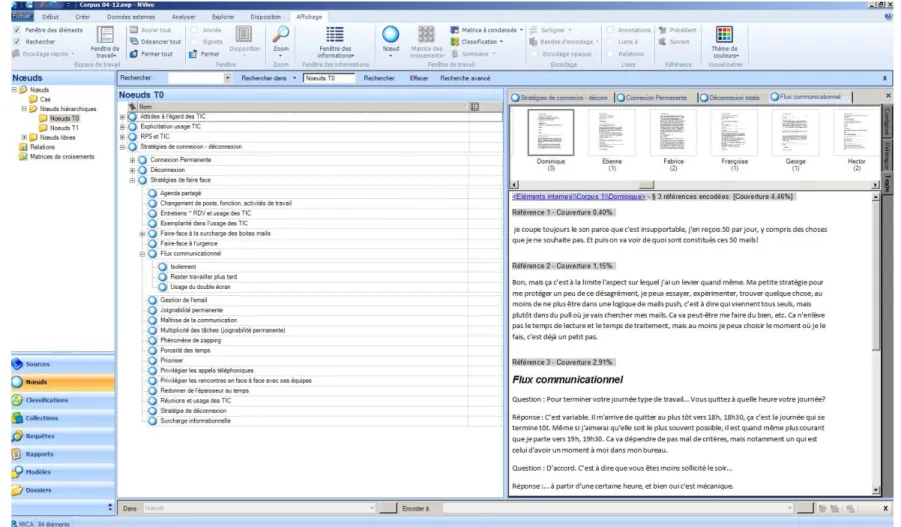This screenshot has height=527, width=901.
Task: Click the Recherche avancé button
Action: (x=465, y=78)
